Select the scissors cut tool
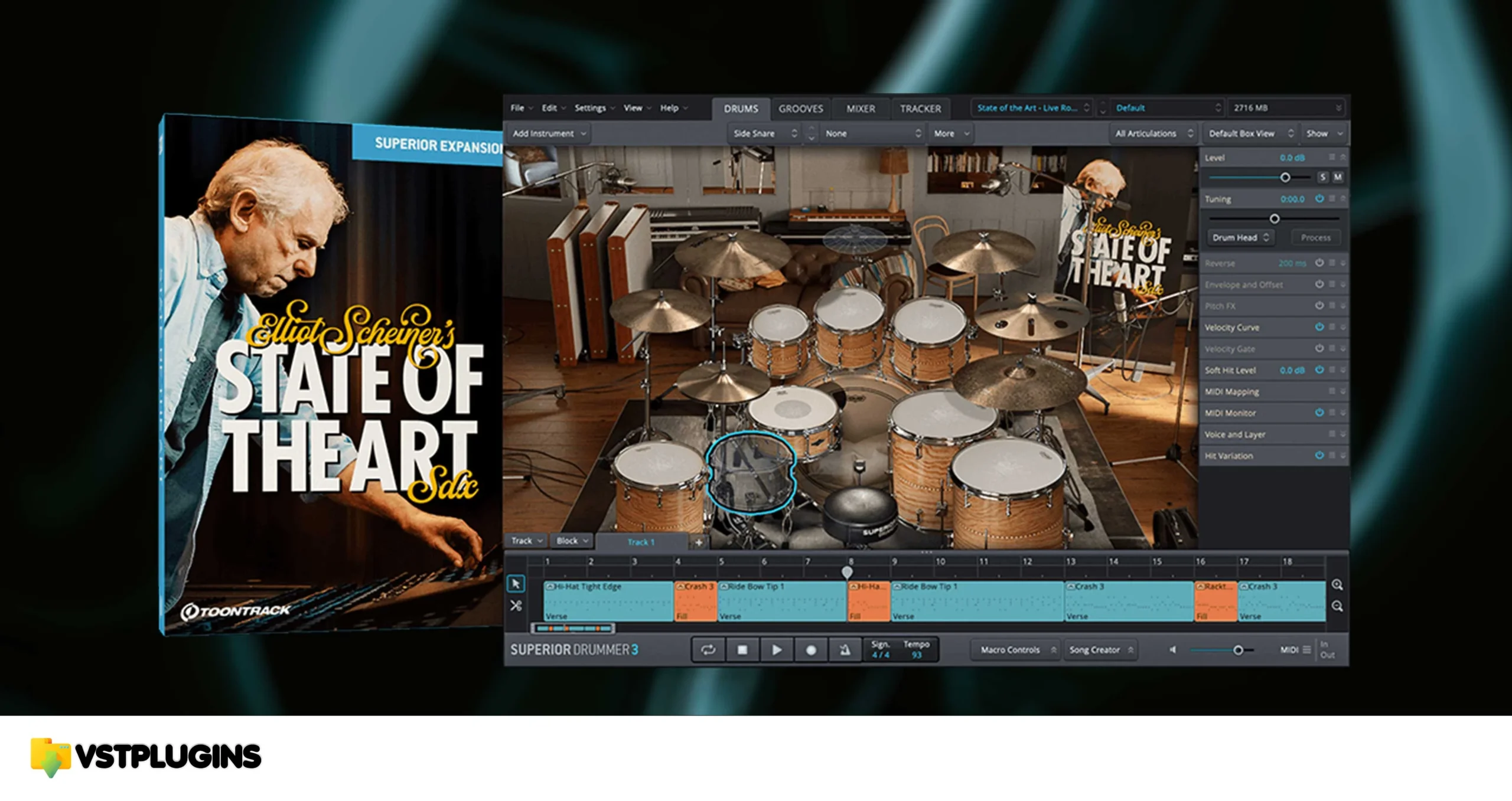The width and height of the screenshot is (1512, 801). (x=516, y=606)
